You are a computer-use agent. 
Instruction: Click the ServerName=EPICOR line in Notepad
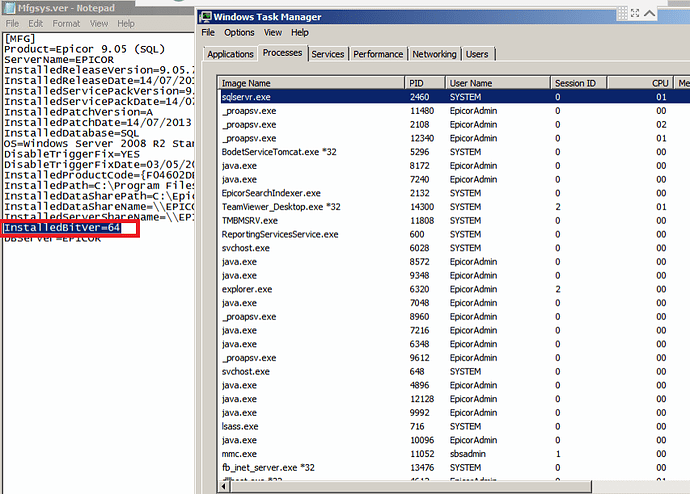[x=59, y=60]
